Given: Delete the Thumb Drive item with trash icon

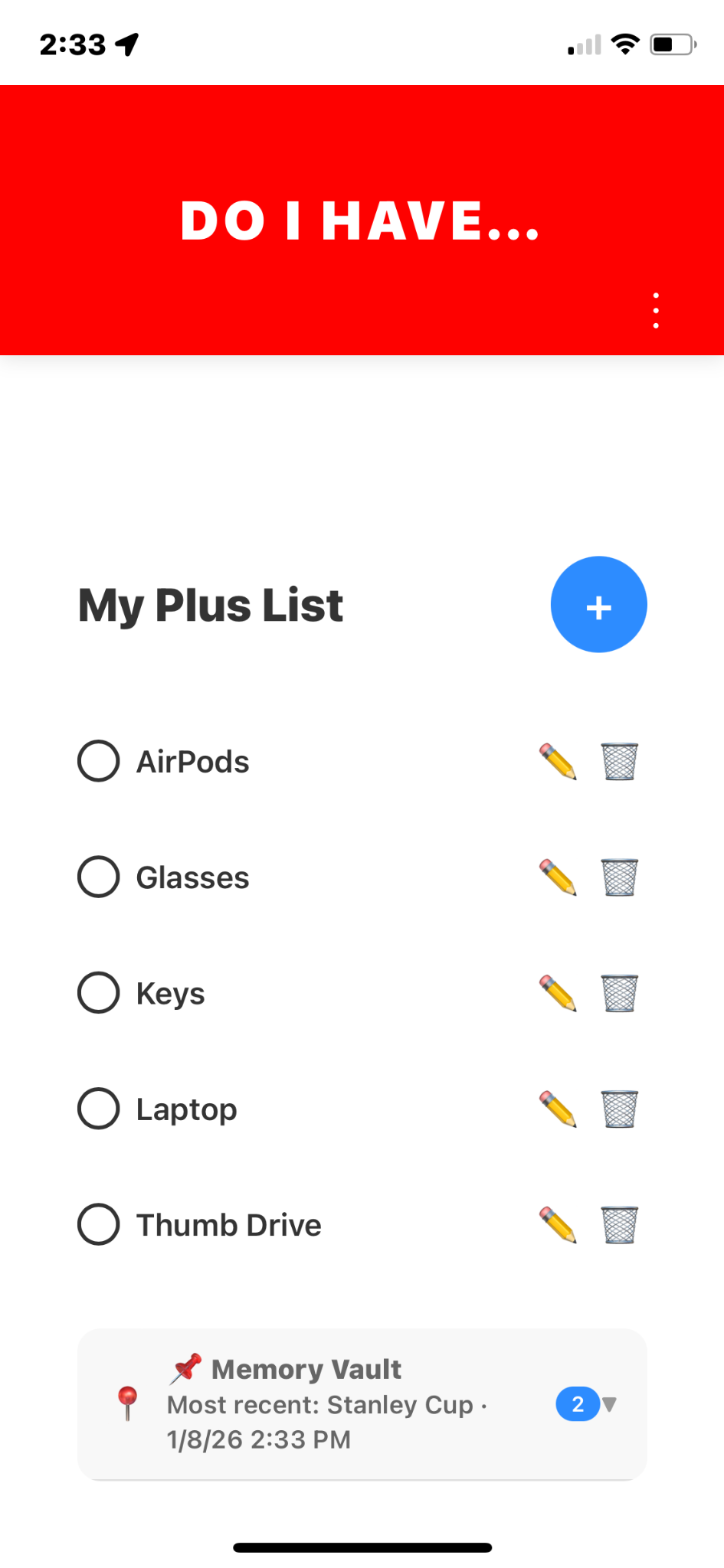Looking at the screenshot, I should tap(619, 1224).
